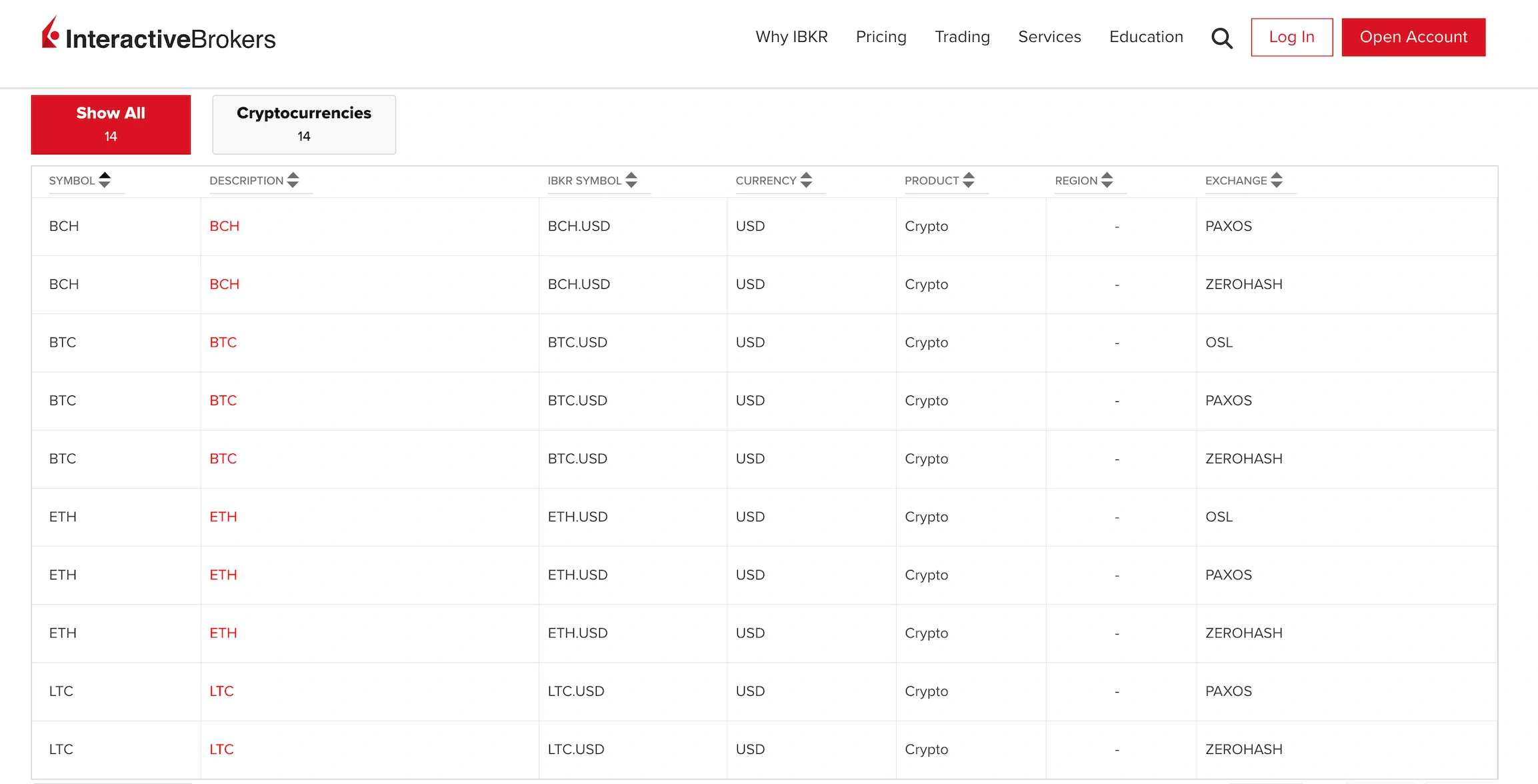Click the search magnifier icon
This screenshot has width=1538, height=784.
pyautogui.click(x=1221, y=38)
